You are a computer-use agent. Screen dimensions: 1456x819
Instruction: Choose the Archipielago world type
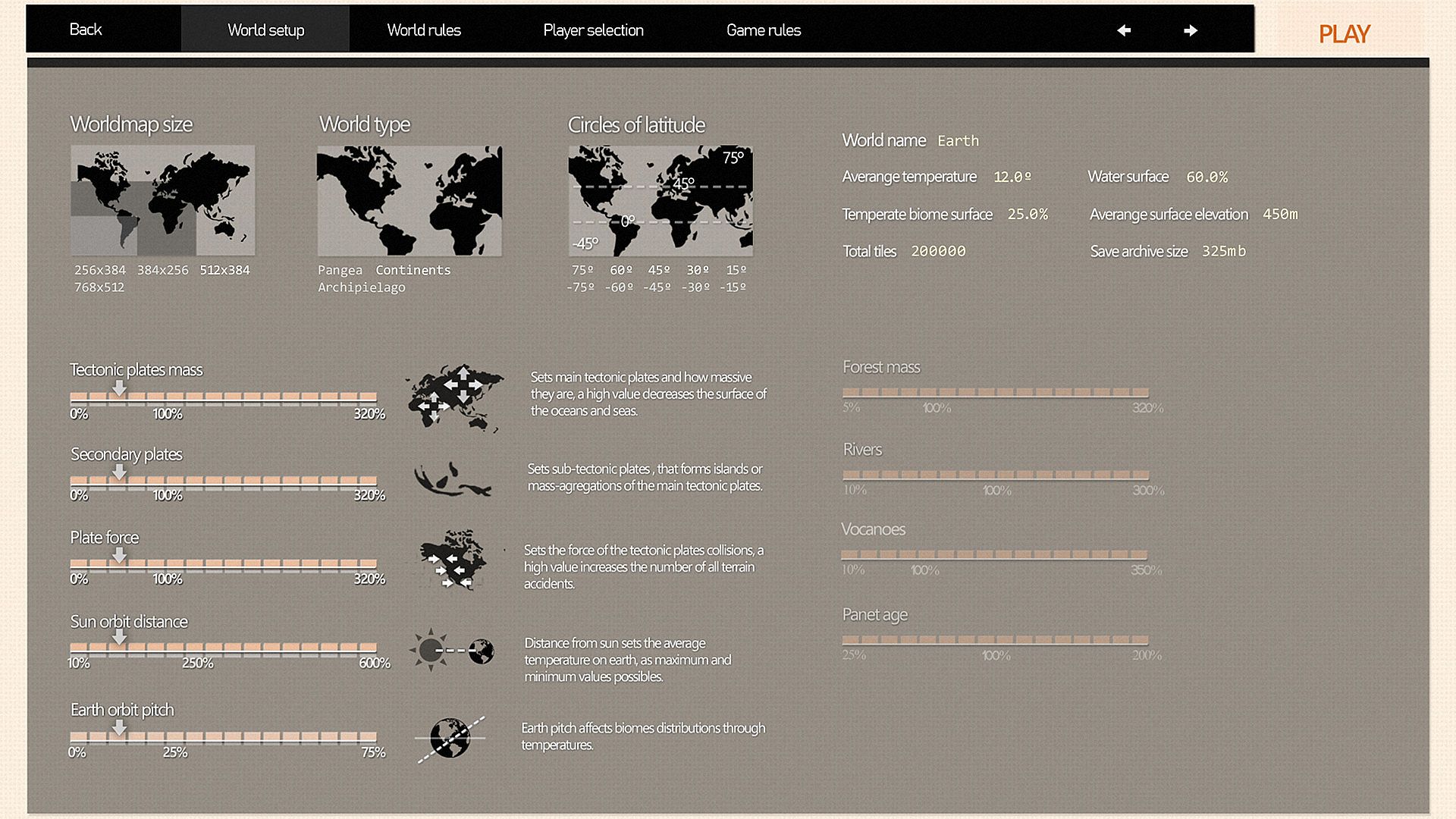pos(362,287)
